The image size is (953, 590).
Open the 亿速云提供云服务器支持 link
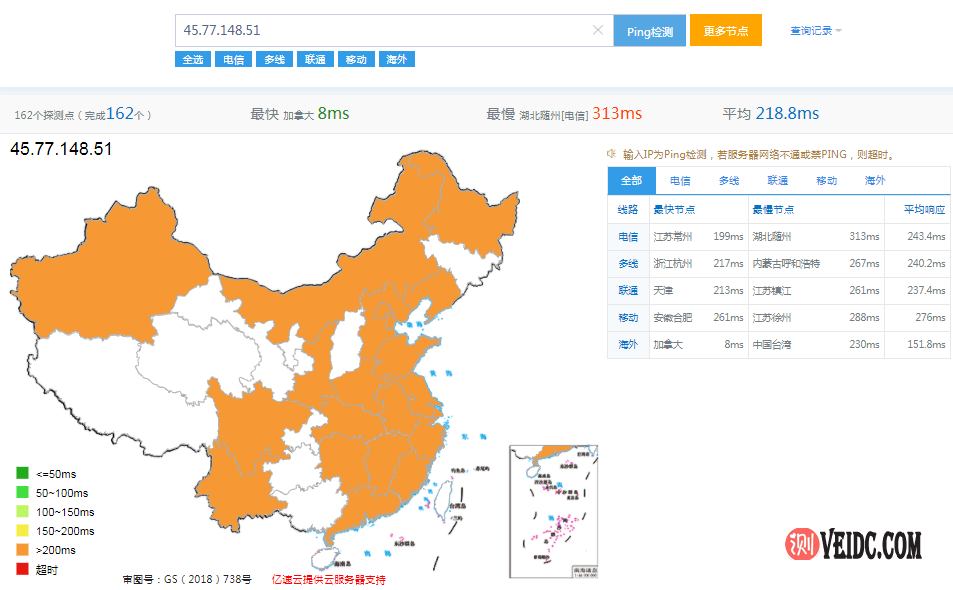tap(328, 579)
